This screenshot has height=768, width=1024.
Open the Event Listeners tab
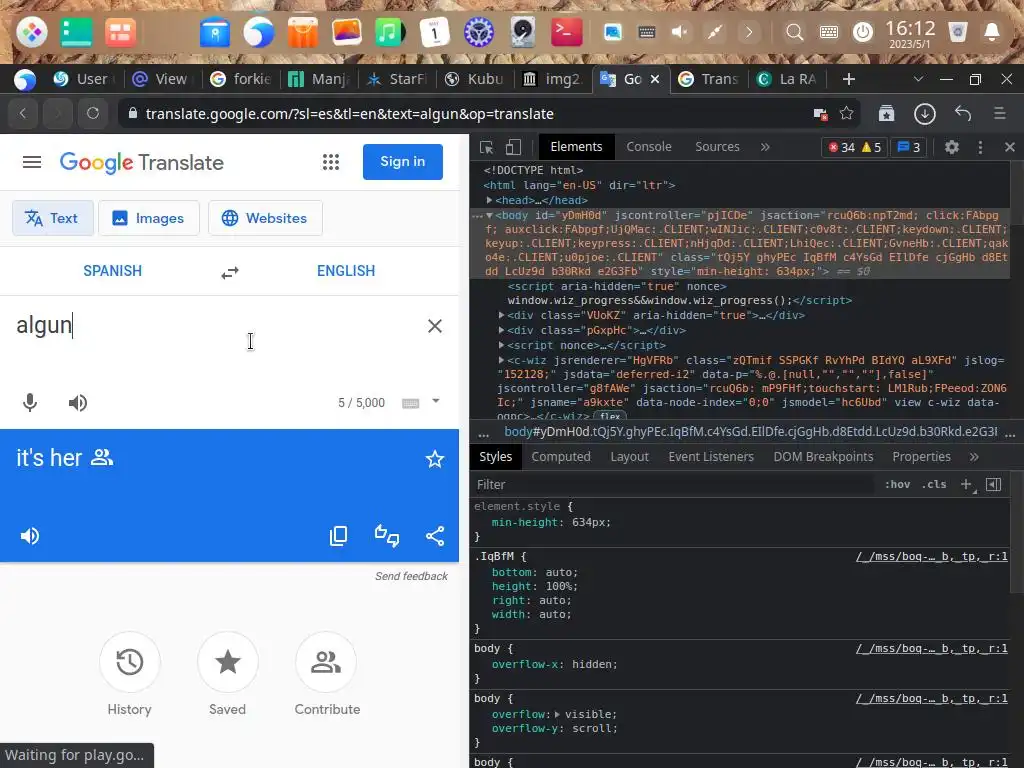tap(711, 456)
